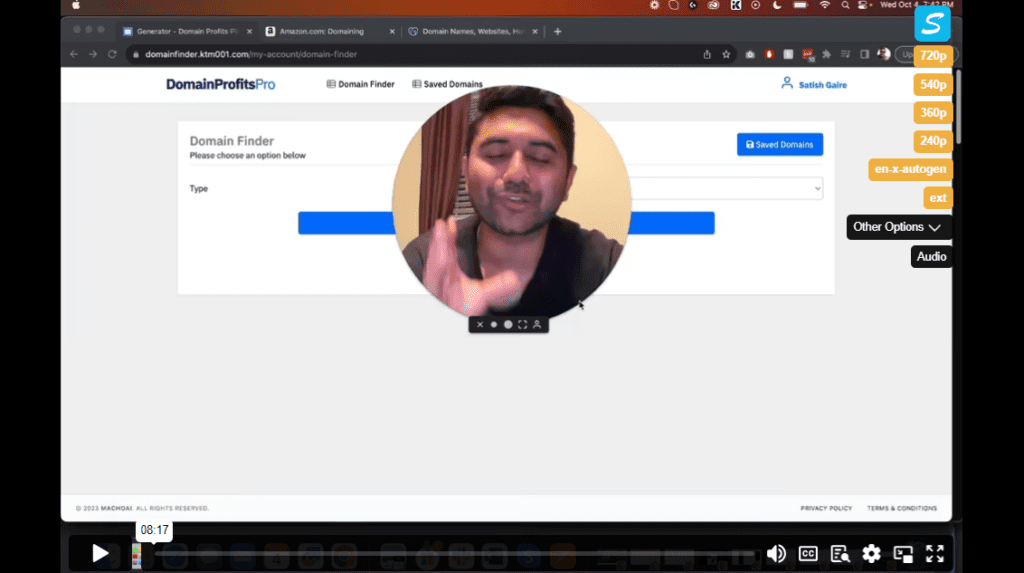Open the browser side panel icon
Screen dimensions: 1024x573
[864, 54]
